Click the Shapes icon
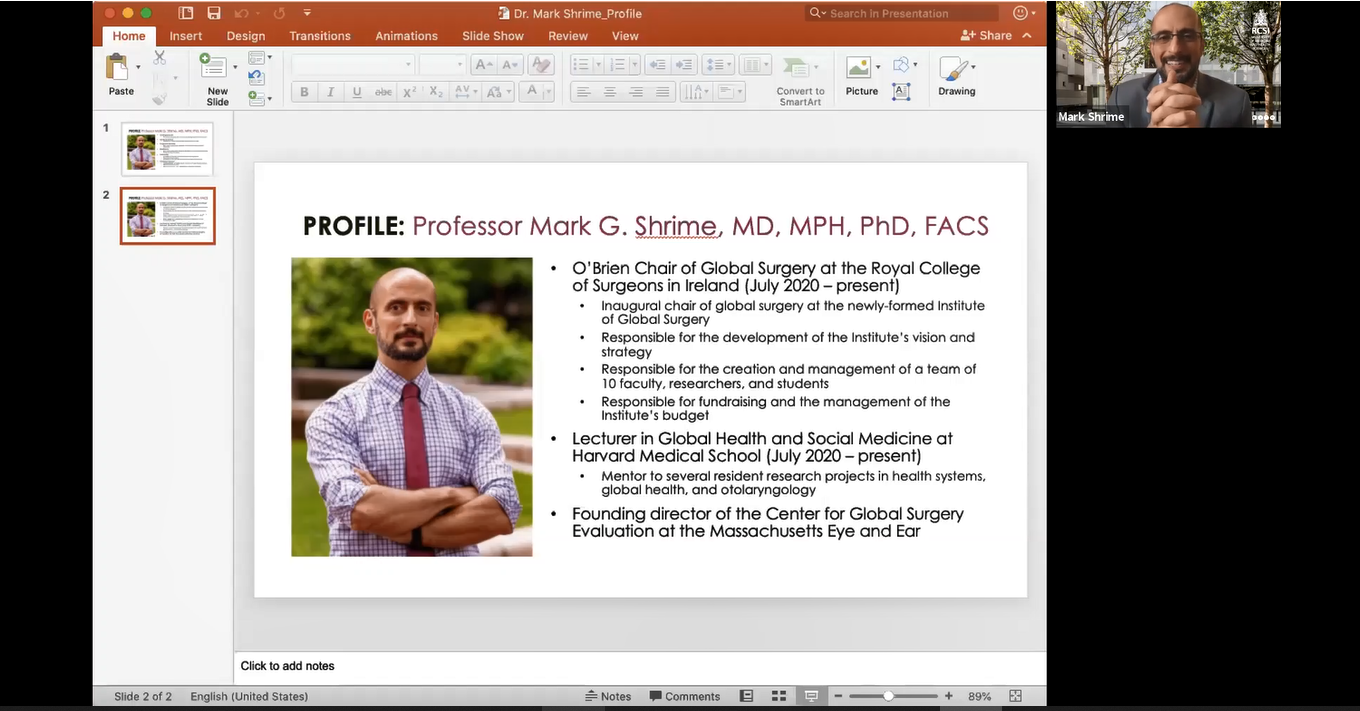The width and height of the screenshot is (1360, 711). [901, 65]
